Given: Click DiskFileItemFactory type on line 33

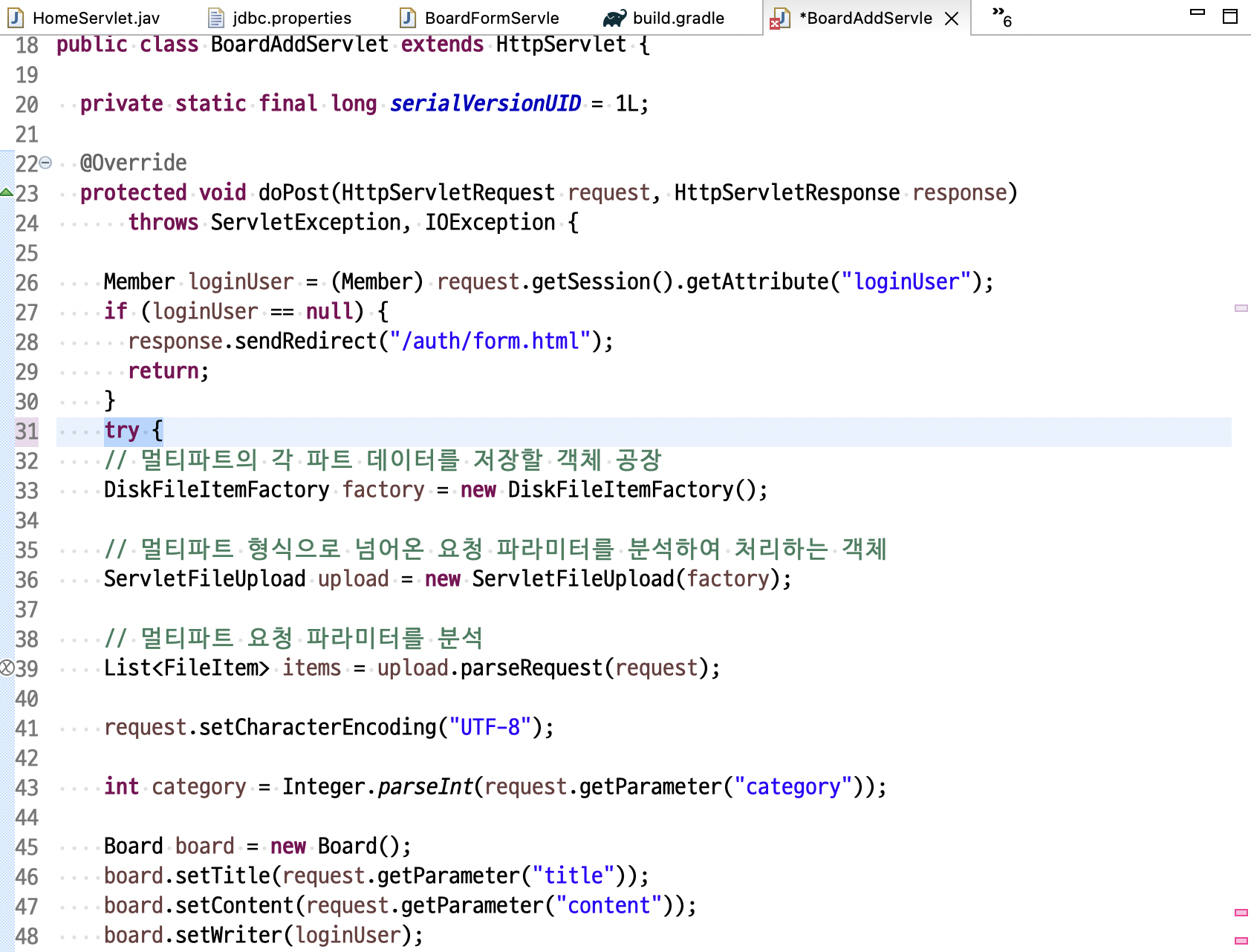Looking at the screenshot, I should 217,489.
